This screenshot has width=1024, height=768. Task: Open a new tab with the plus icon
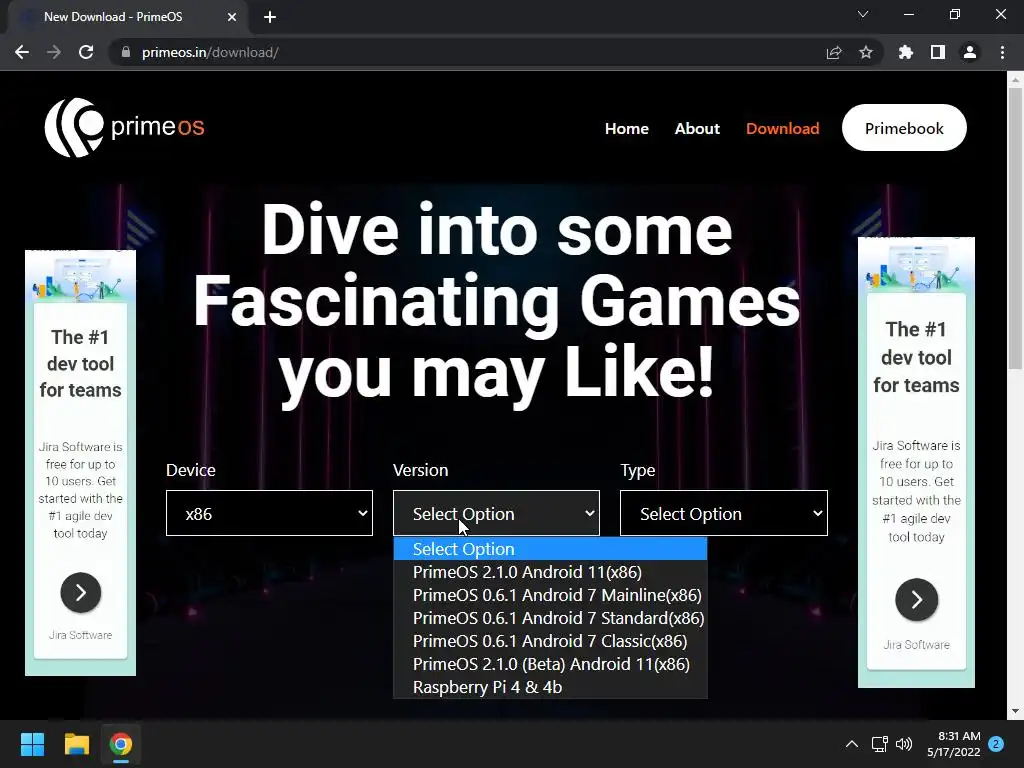pyautogui.click(x=270, y=17)
